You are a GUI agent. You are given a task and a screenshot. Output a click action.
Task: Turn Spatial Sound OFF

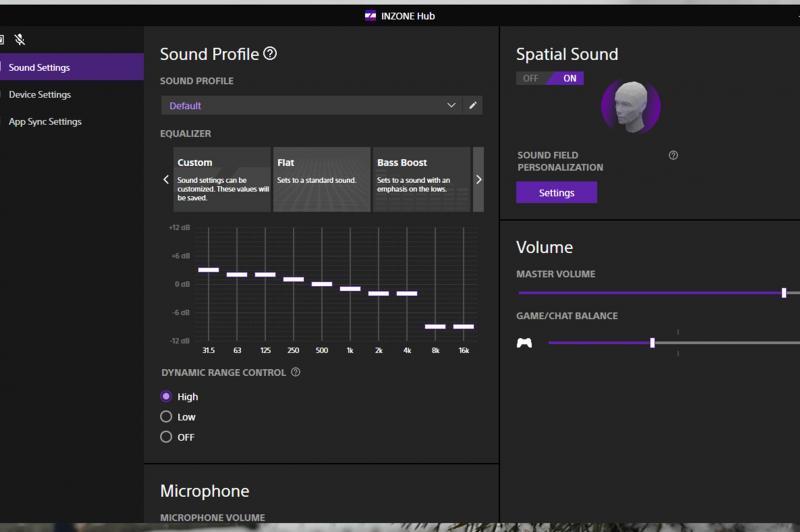[x=531, y=79]
